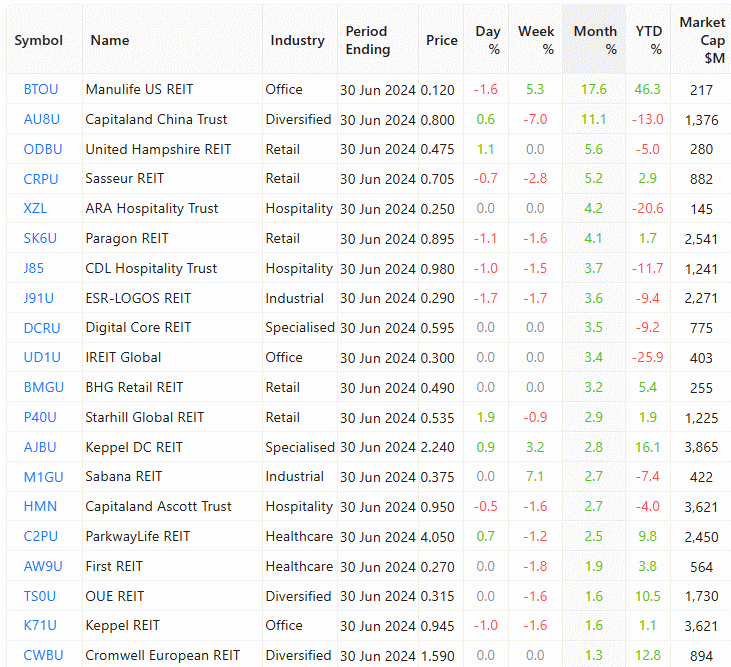This screenshot has height=667, width=731.
Task: Click the CWBU symbol link
Action: (42, 656)
